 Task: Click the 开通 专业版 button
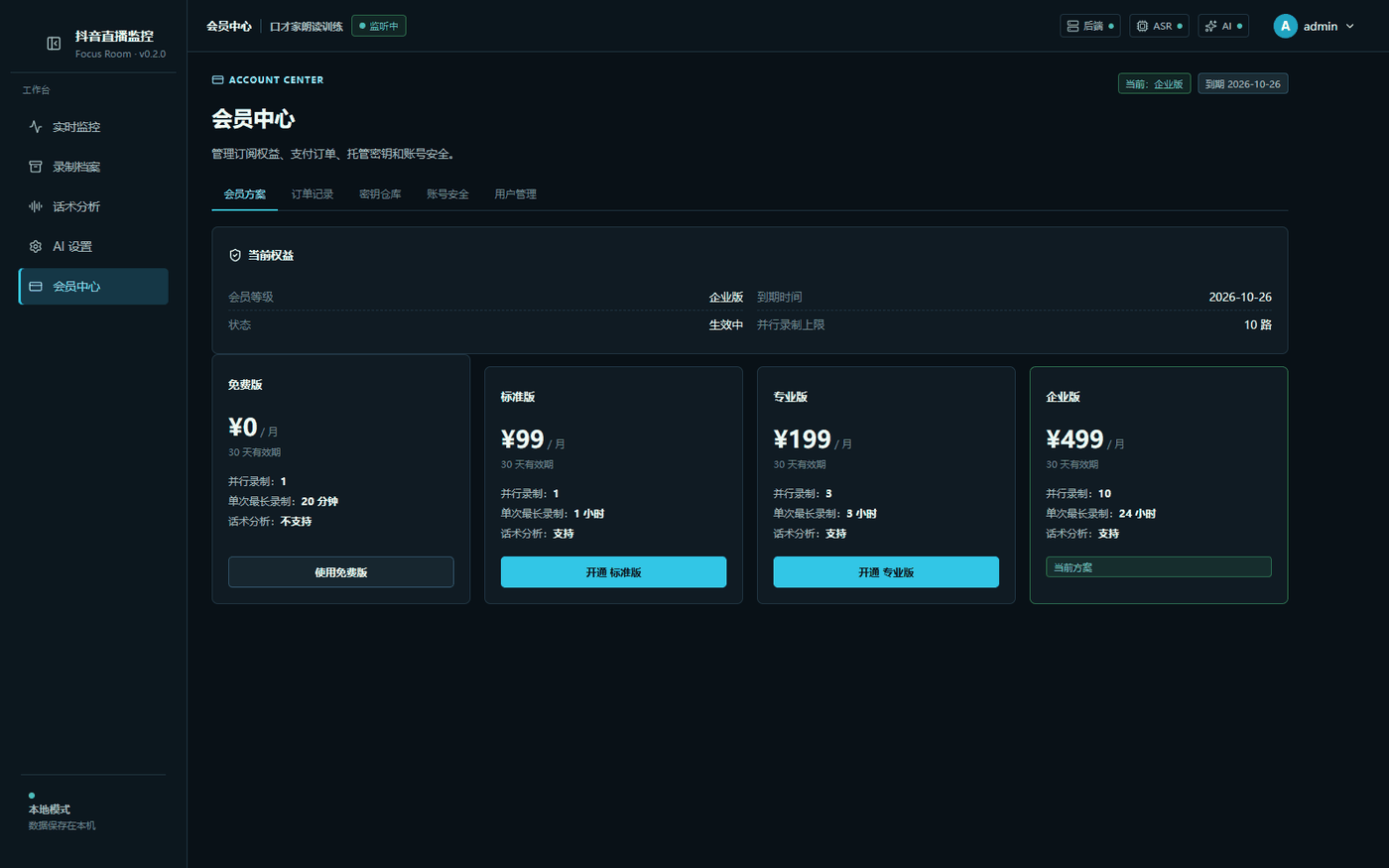coord(886,572)
